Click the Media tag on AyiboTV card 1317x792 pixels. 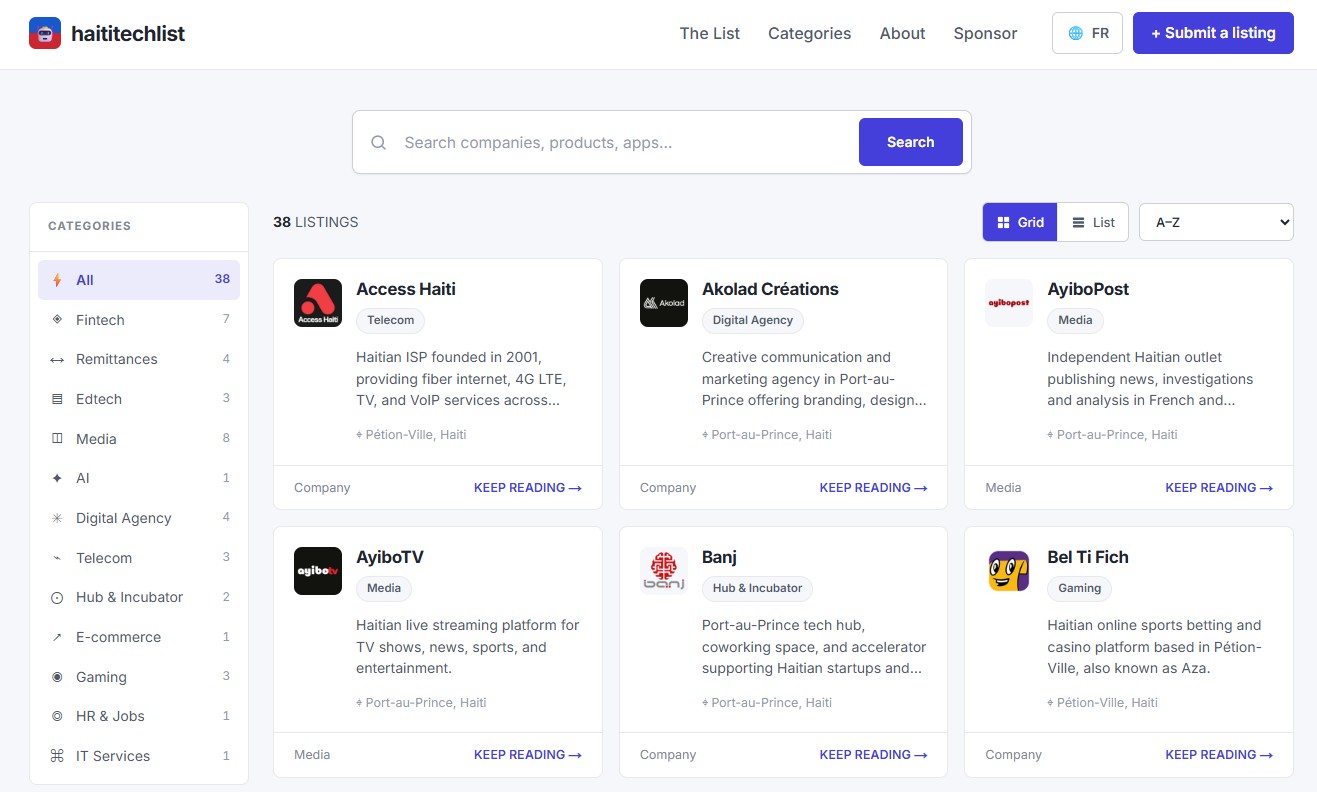pos(384,588)
